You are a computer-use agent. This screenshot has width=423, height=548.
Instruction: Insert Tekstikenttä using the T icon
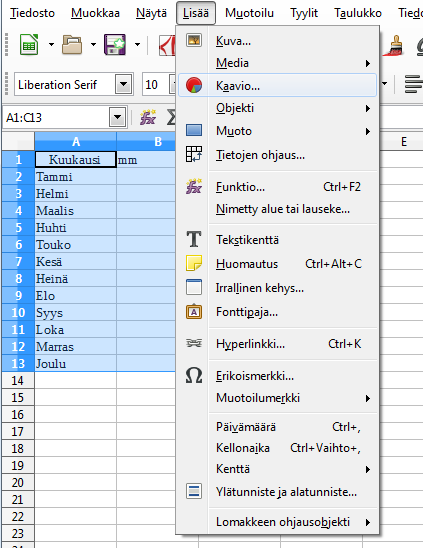tap(277, 240)
